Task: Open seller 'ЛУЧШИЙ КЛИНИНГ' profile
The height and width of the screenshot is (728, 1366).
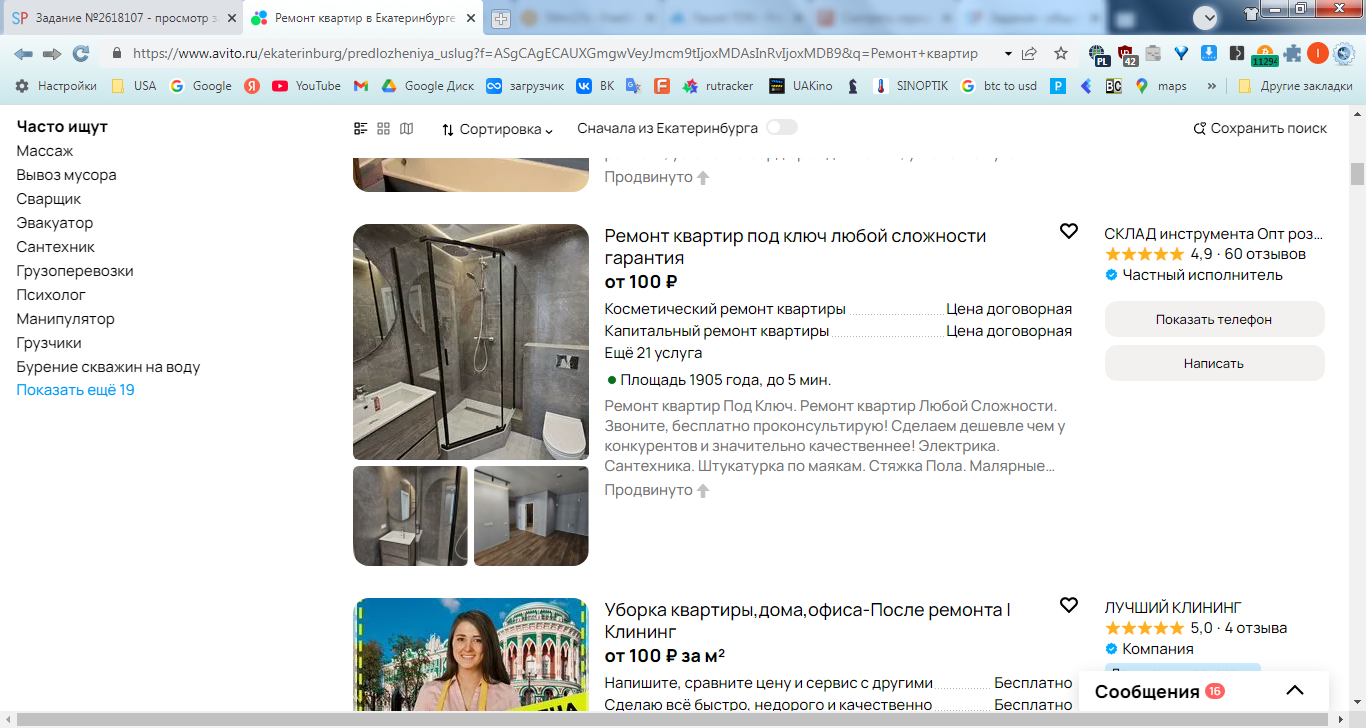Action: pos(1173,607)
